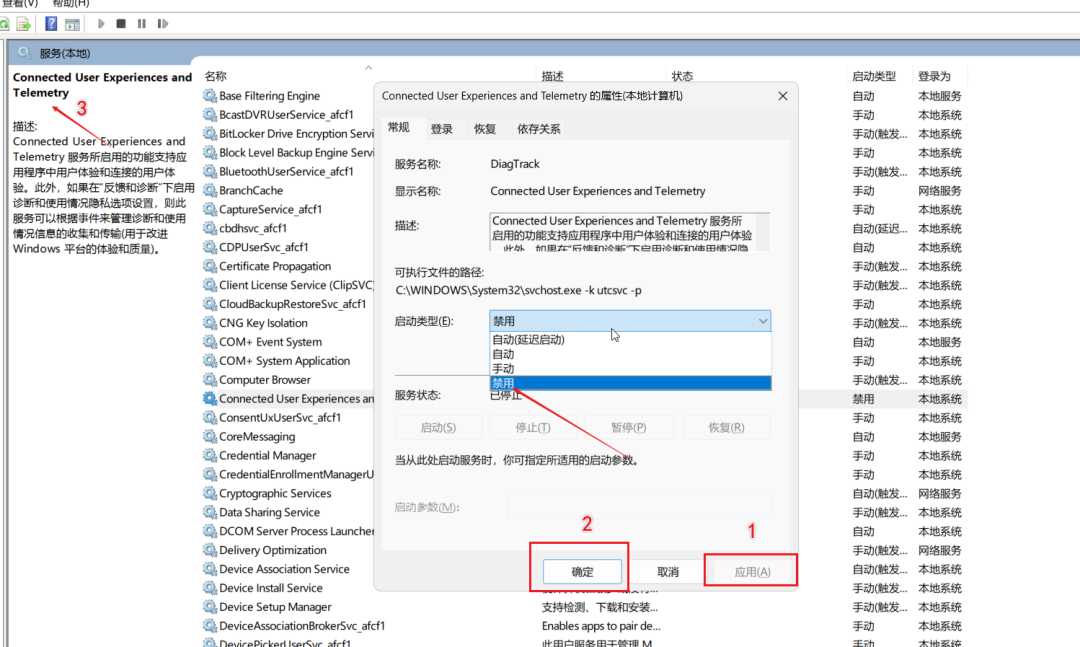
Task: Click the 取消 button
Action: [x=668, y=572]
